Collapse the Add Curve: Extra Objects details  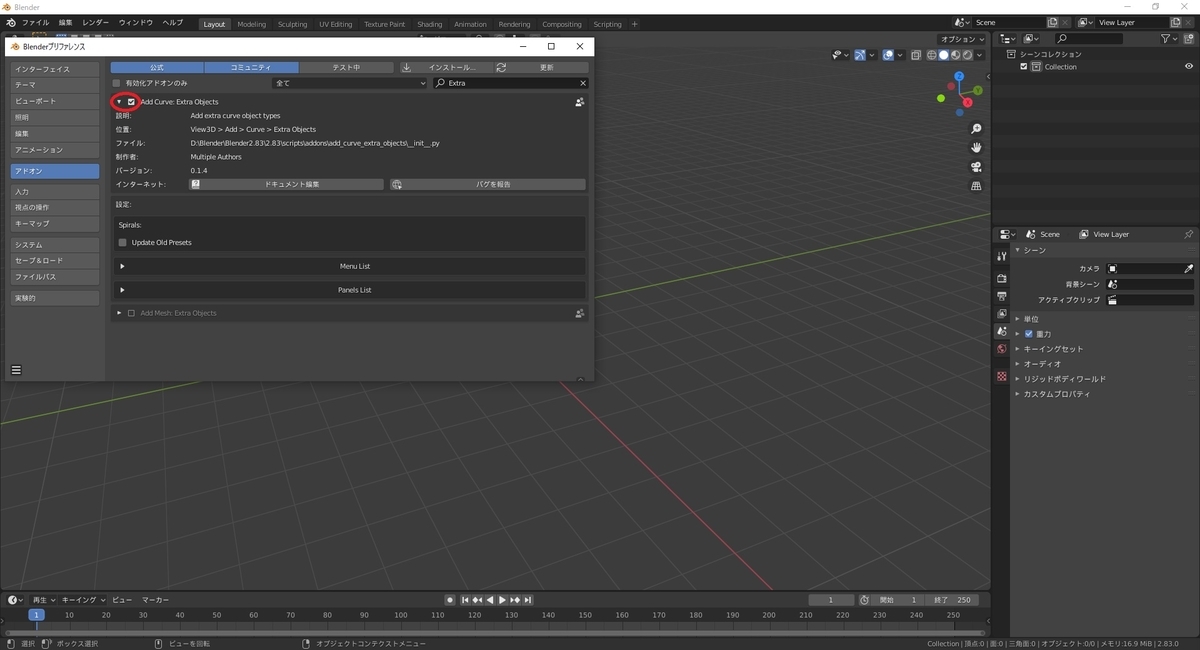[119, 102]
